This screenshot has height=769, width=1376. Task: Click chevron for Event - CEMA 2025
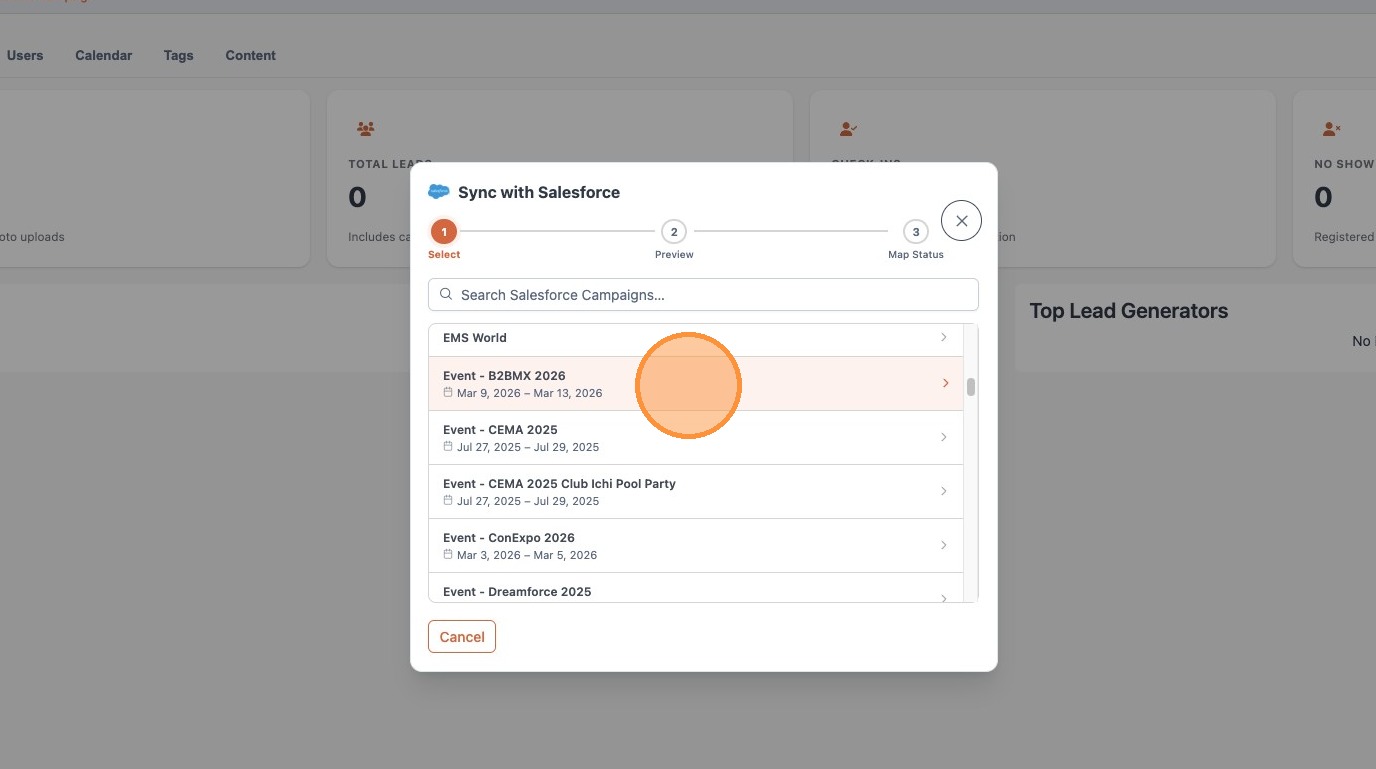(944, 437)
